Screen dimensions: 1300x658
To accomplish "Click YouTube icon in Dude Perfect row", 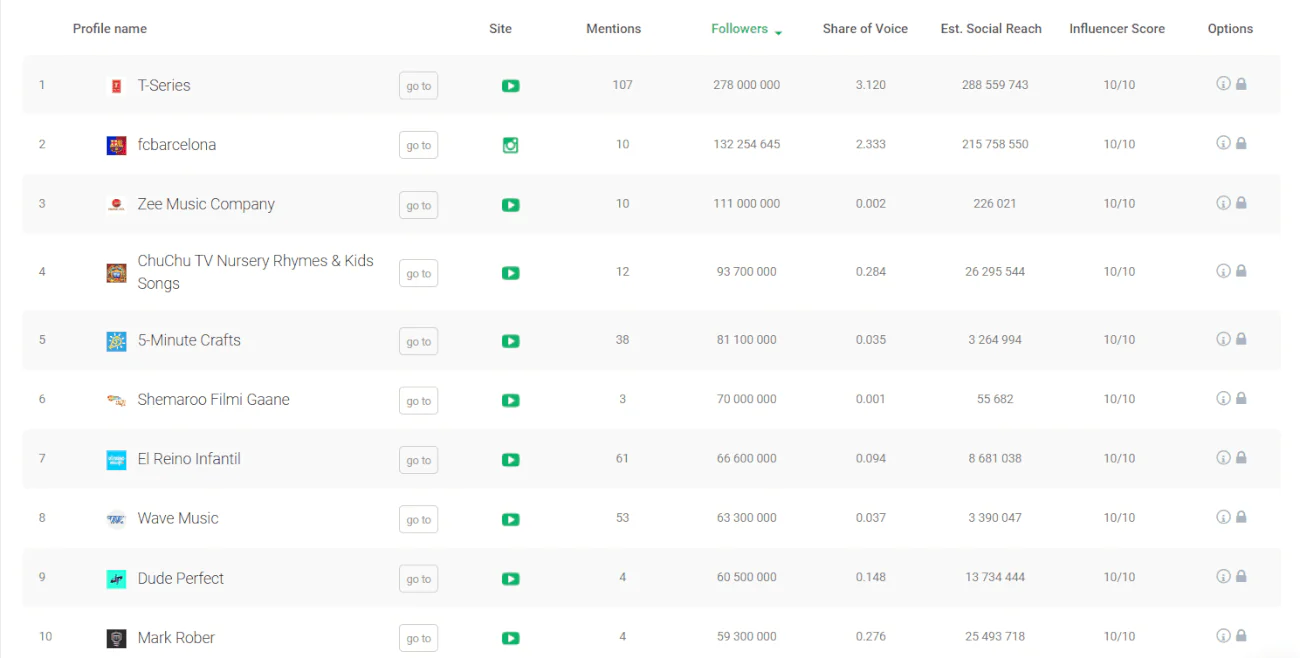I will (x=510, y=579).
